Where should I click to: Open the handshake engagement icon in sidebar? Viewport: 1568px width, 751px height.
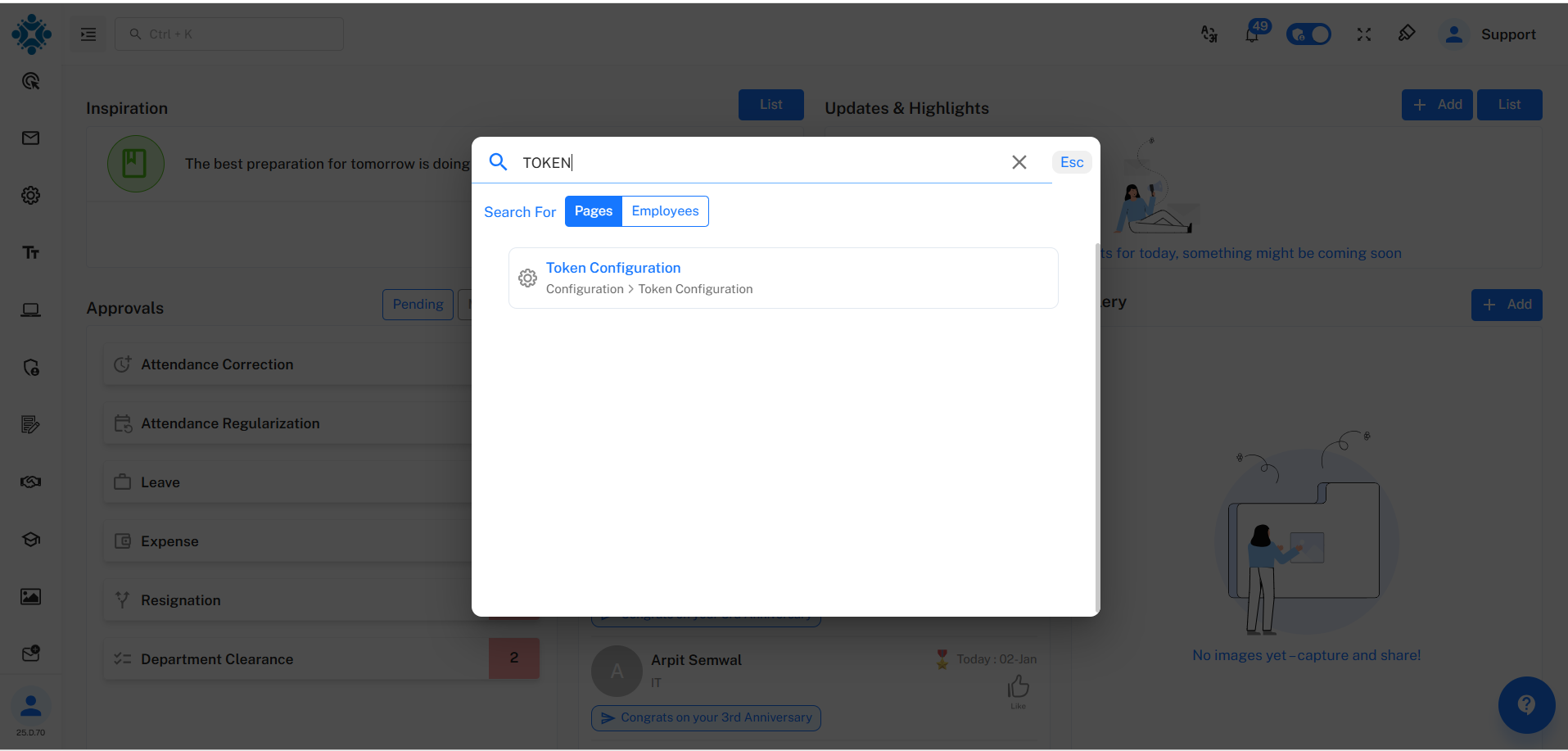point(30,482)
